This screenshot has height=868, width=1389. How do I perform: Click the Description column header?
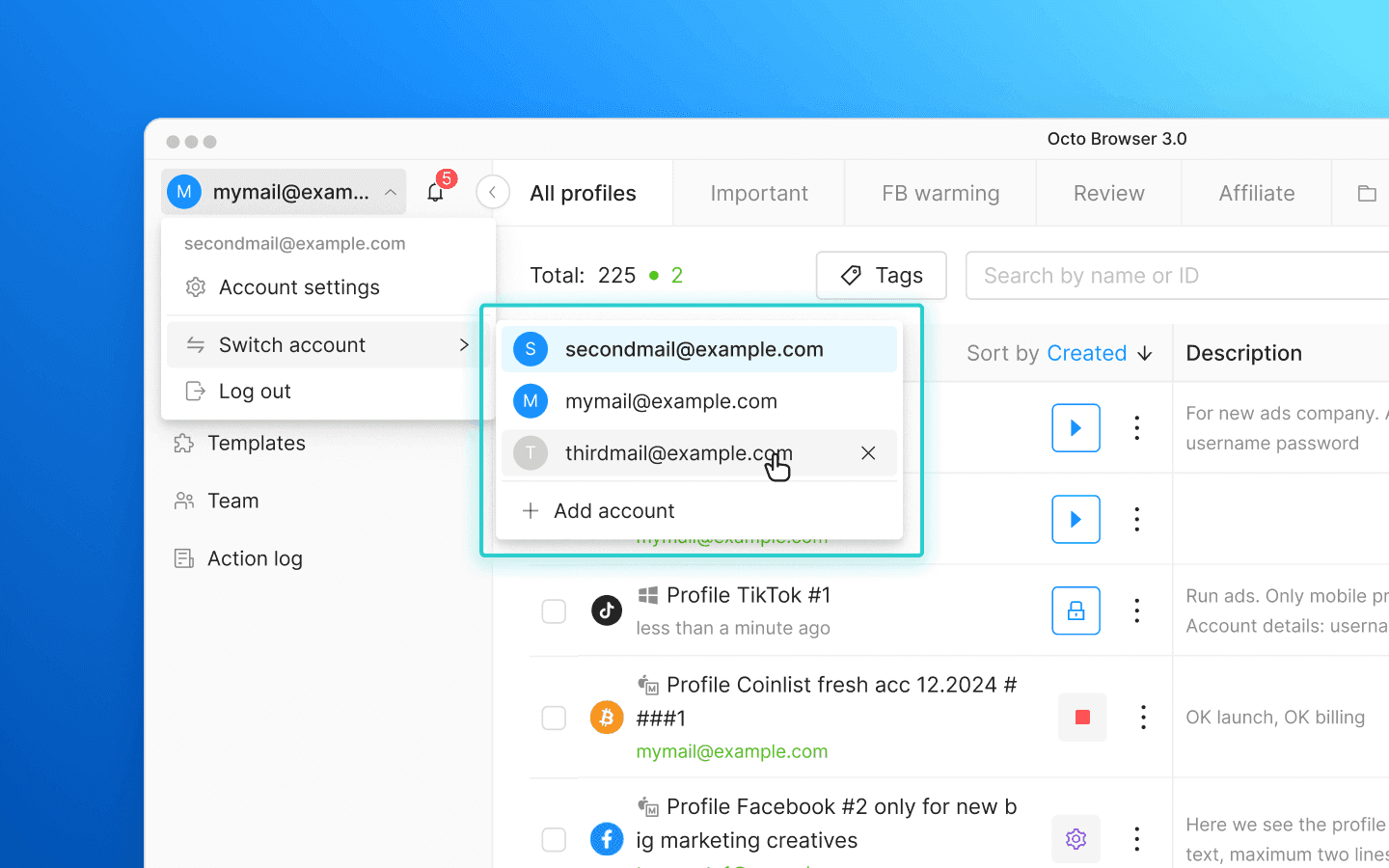pos(1244,353)
